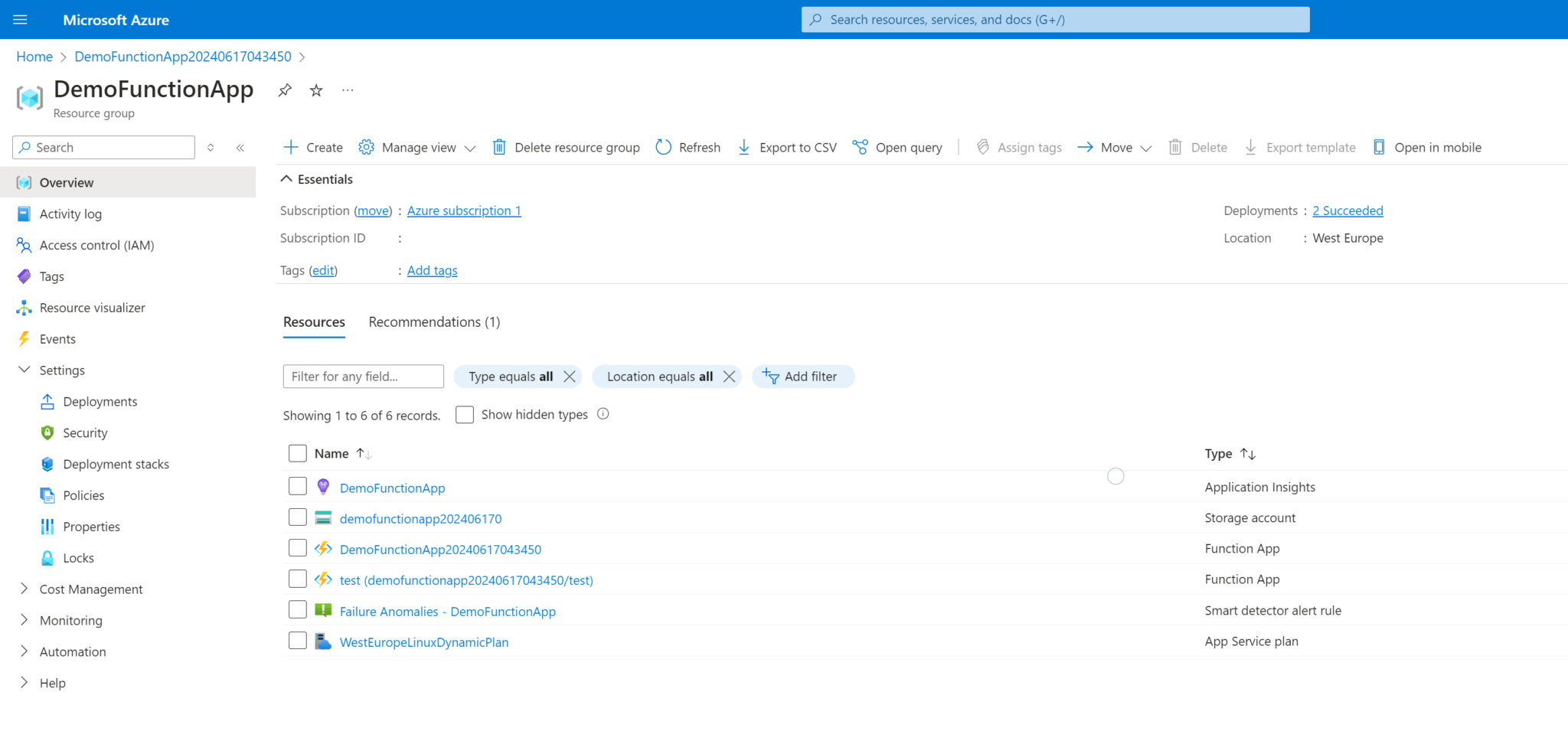Pin DemoFunctionApp to dashboard

[285, 90]
